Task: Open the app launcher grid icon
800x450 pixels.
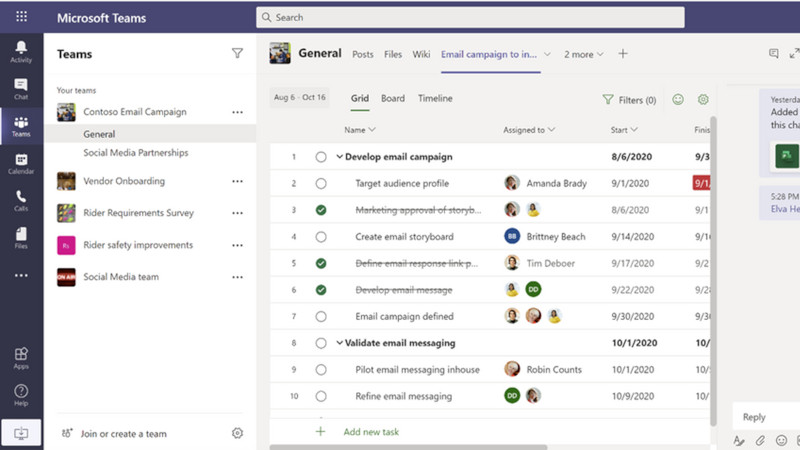Action: click(21, 16)
